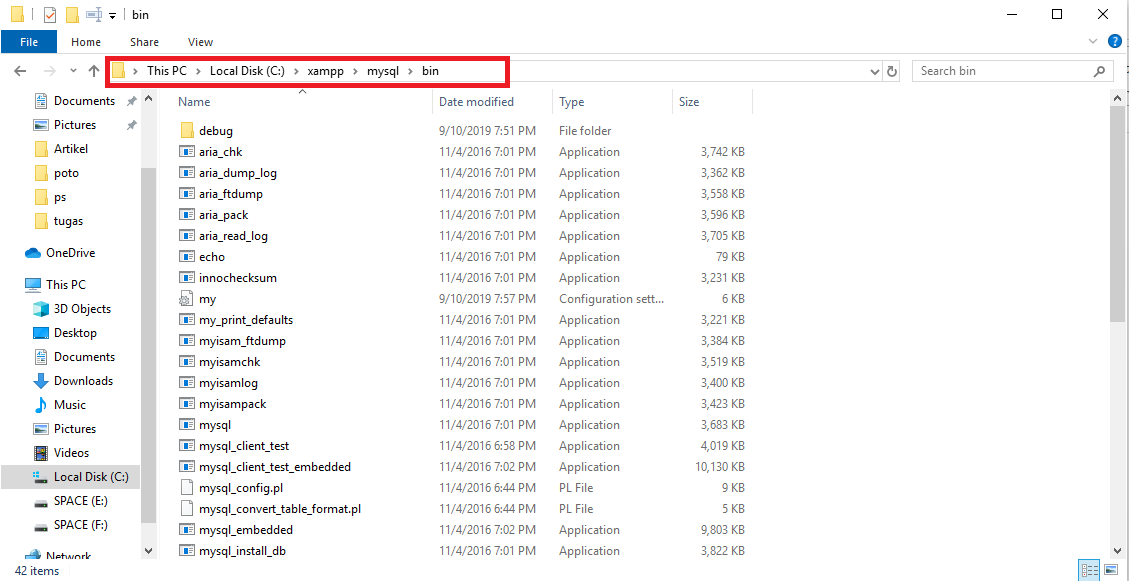Click 'mysql' in the address path
1129x581 pixels.
[x=382, y=71]
